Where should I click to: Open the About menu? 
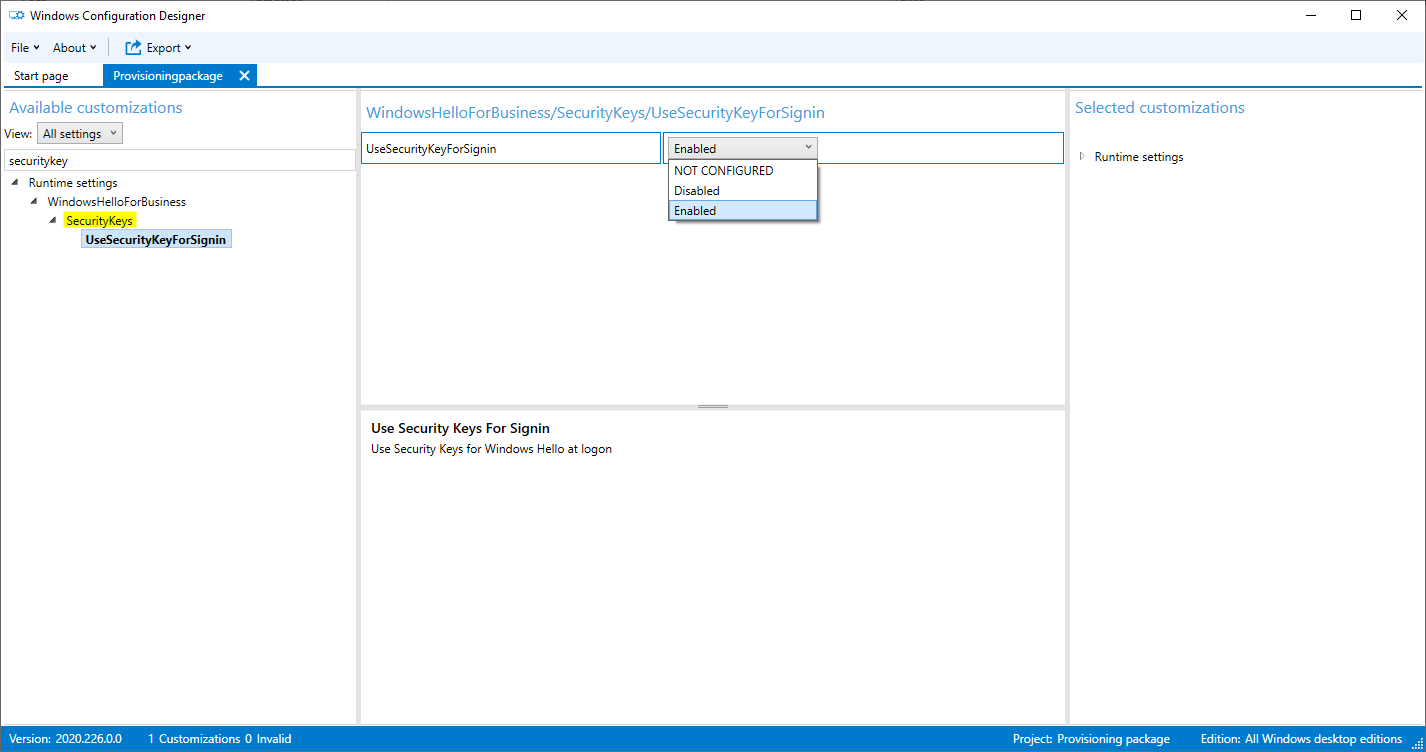[x=75, y=47]
